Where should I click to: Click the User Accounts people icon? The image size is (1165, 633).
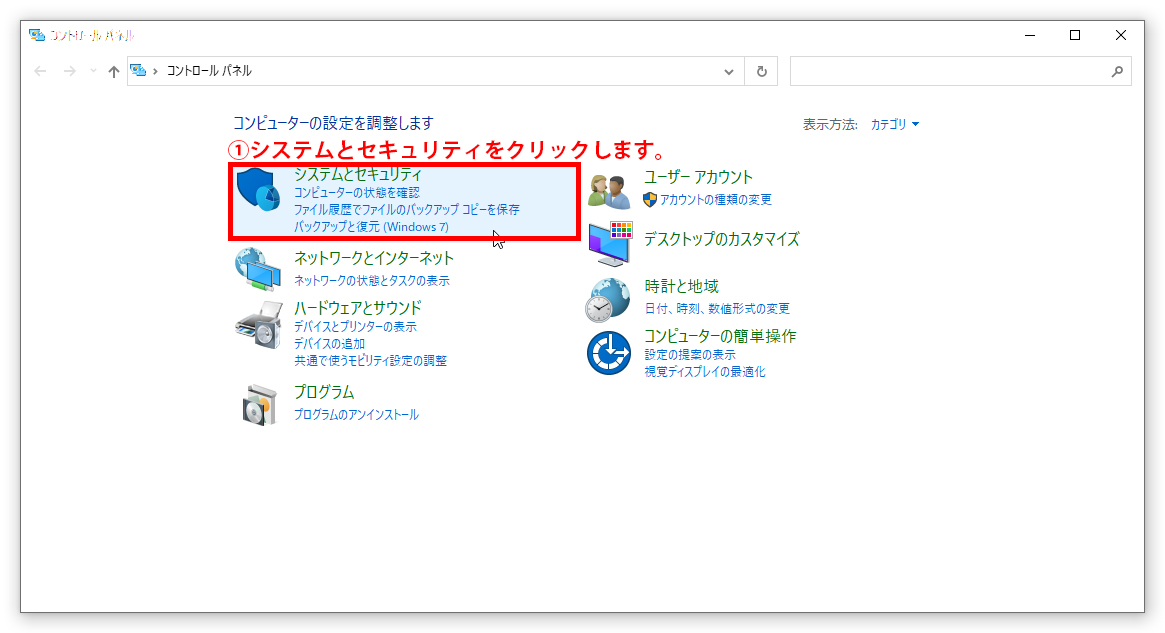click(x=609, y=191)
